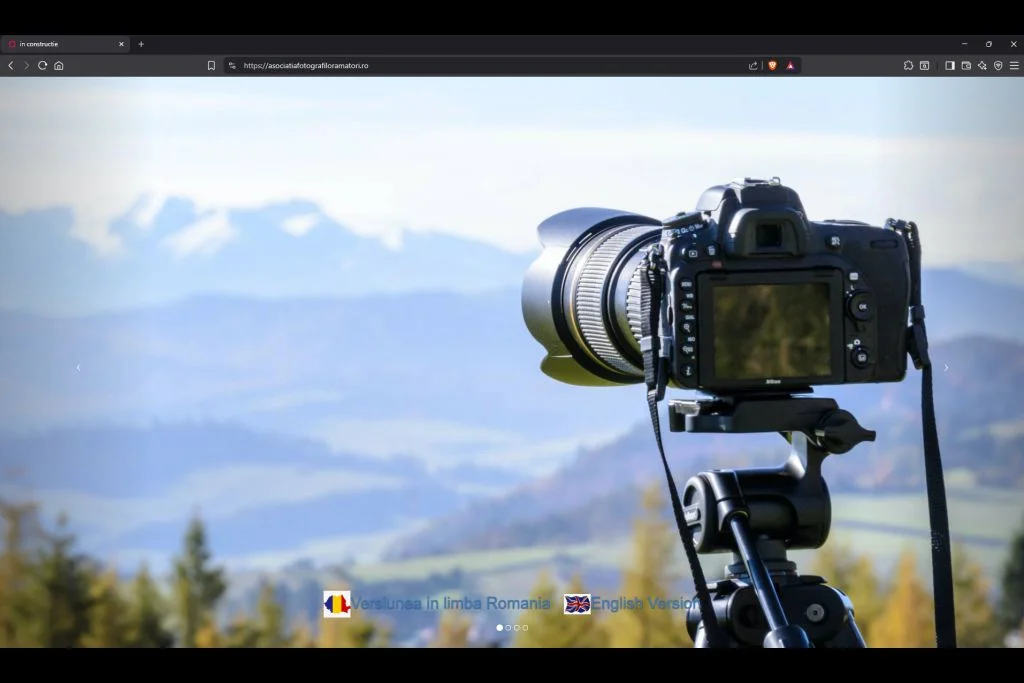Toggle the browser sidebar panel
The height and width of the screenshot is (683, 1024).
click(950, 66)
